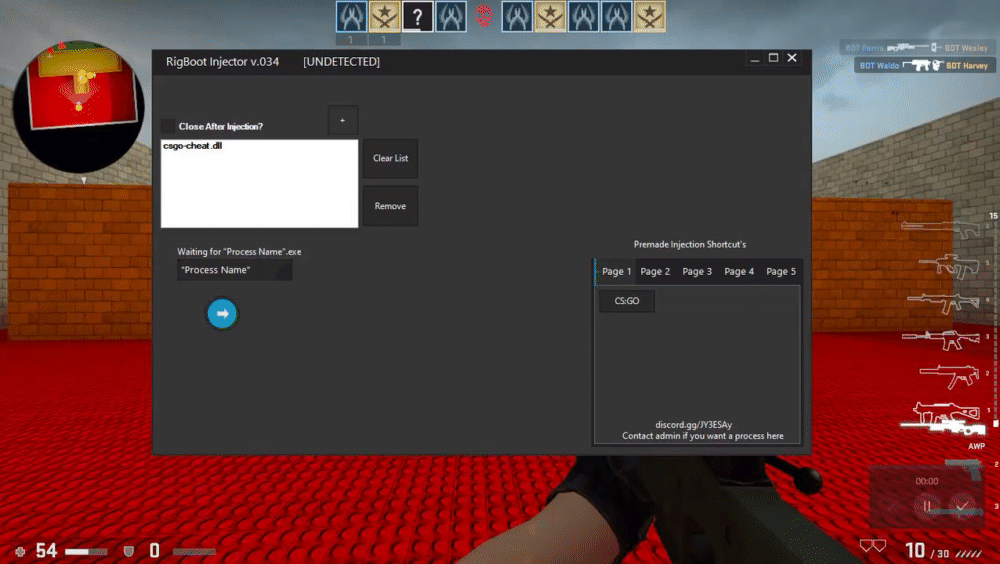Click the Clear List button
This screenshot has width=1000, height=564.
tap(390, 158)
